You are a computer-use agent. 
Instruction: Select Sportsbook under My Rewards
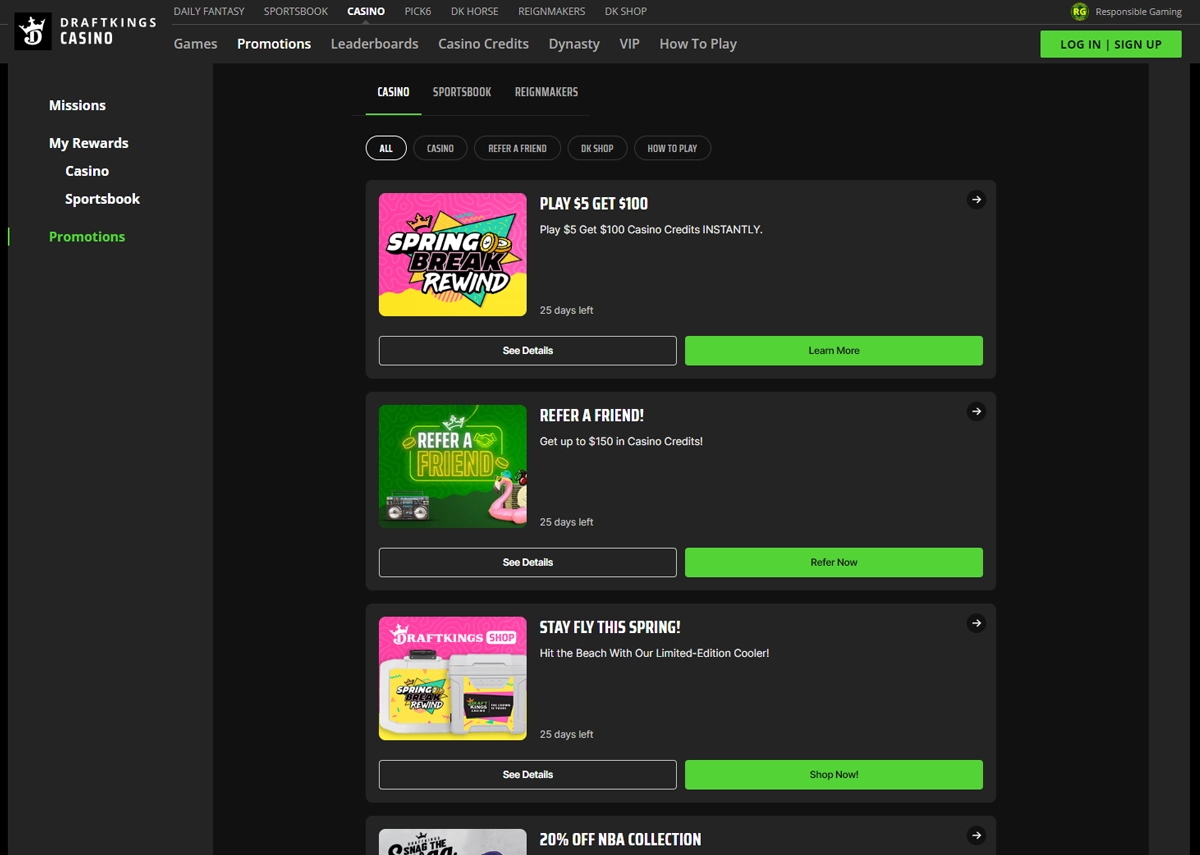pyautogui.click(x=102, y=199)
